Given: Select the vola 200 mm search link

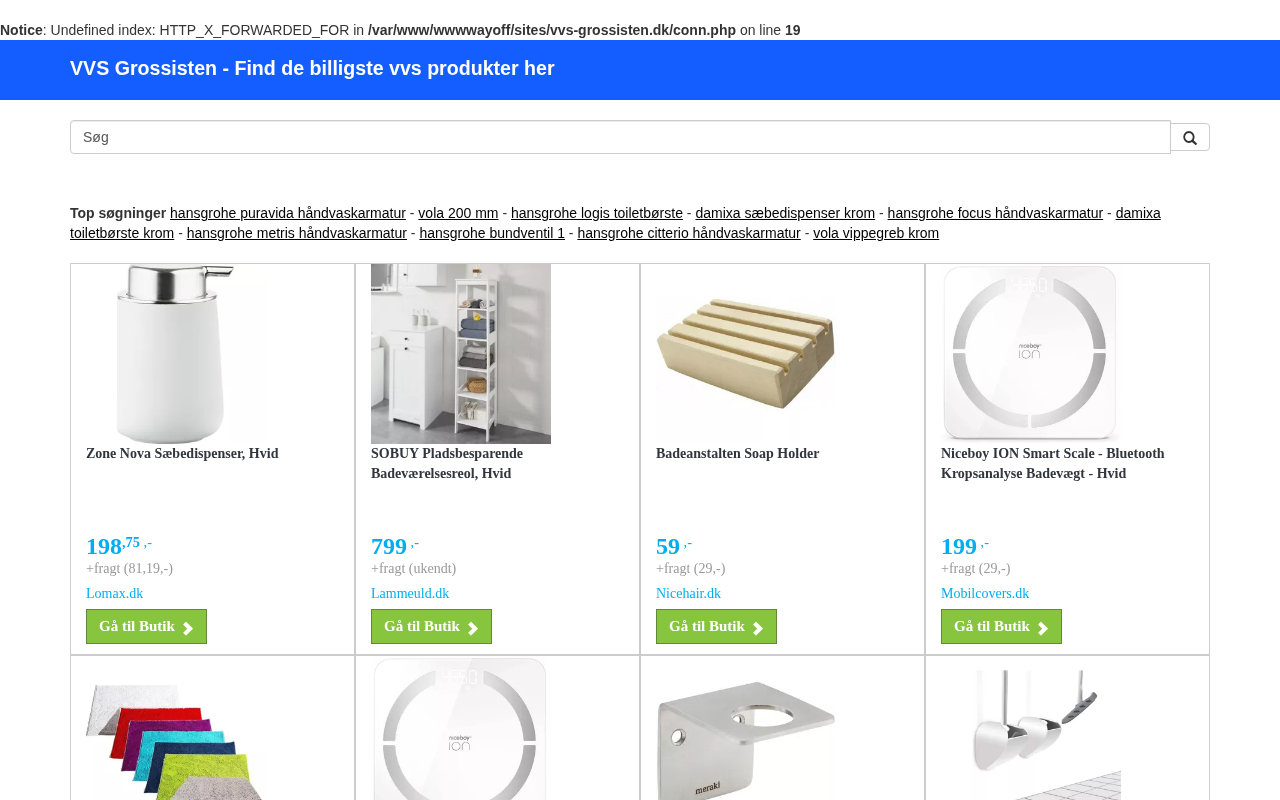Looking at the screenshot, I should point(458,213).
